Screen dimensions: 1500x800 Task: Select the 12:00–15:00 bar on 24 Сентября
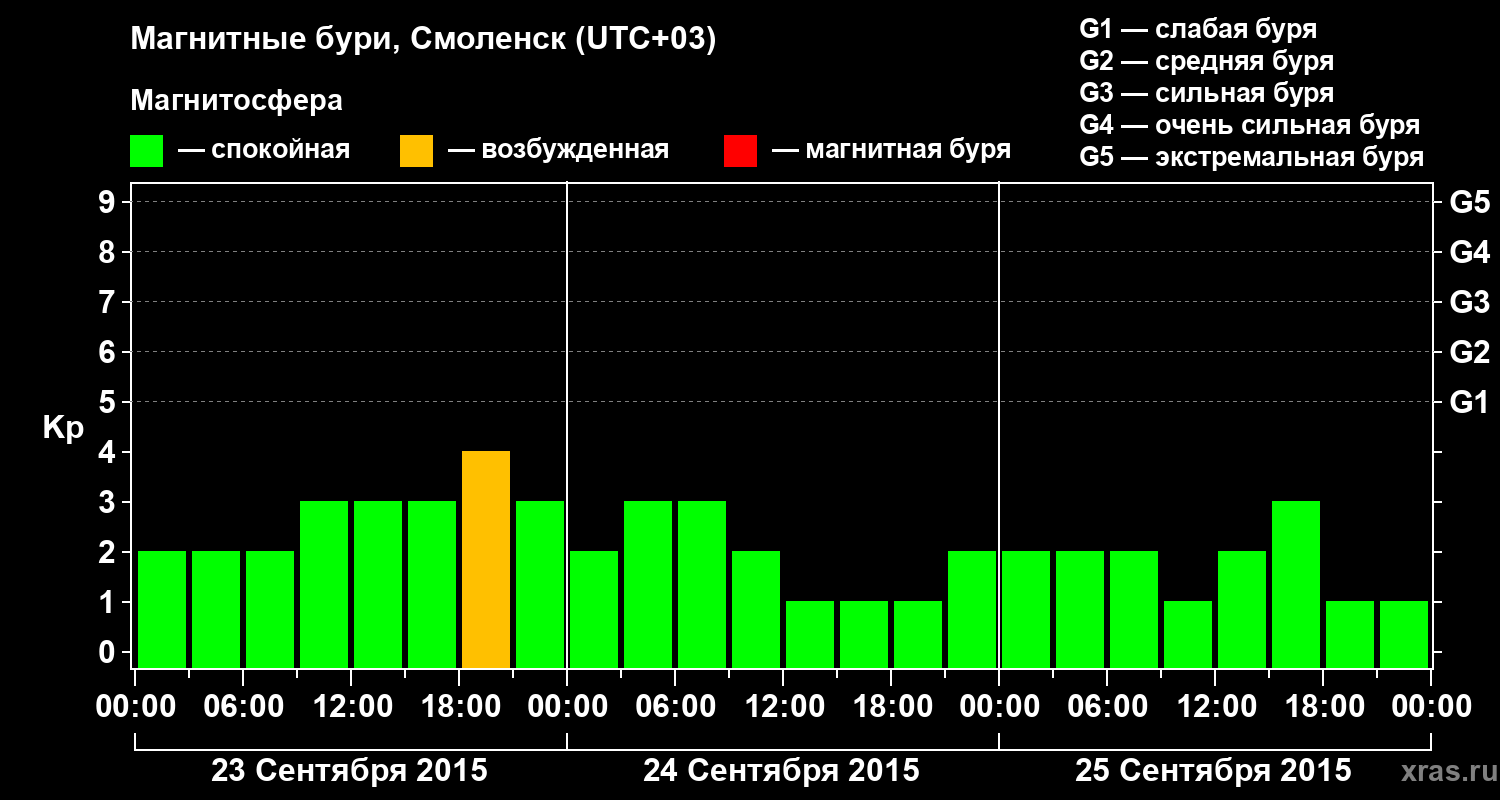tap(810, 634)
